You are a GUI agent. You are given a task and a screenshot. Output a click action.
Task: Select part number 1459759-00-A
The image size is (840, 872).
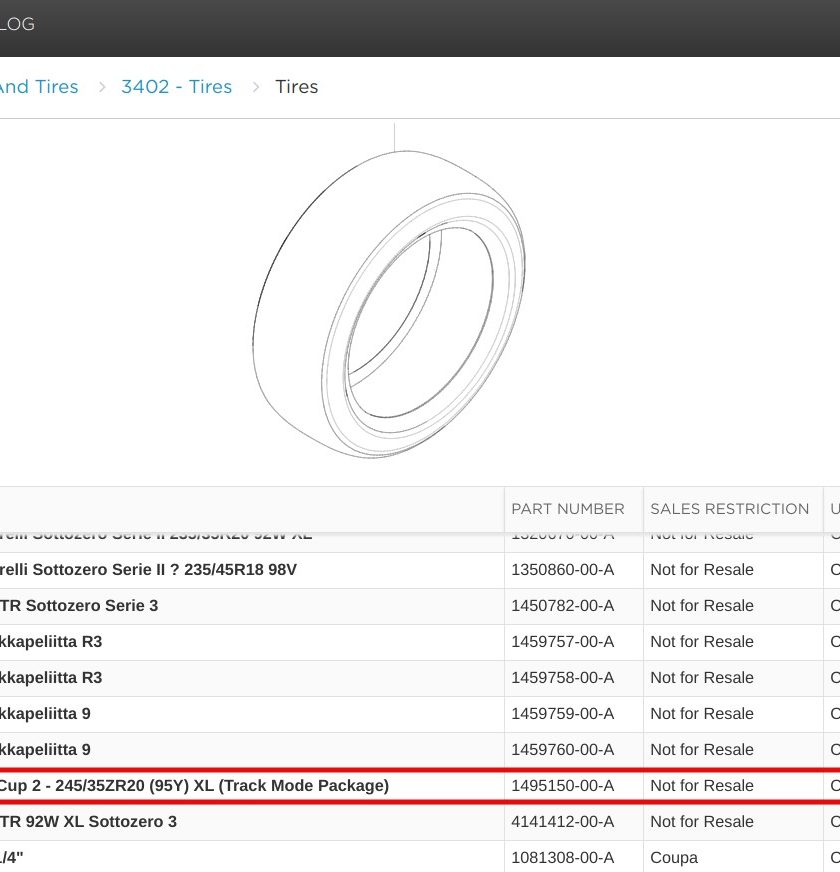pyautogui.click(x=562, y=714)
